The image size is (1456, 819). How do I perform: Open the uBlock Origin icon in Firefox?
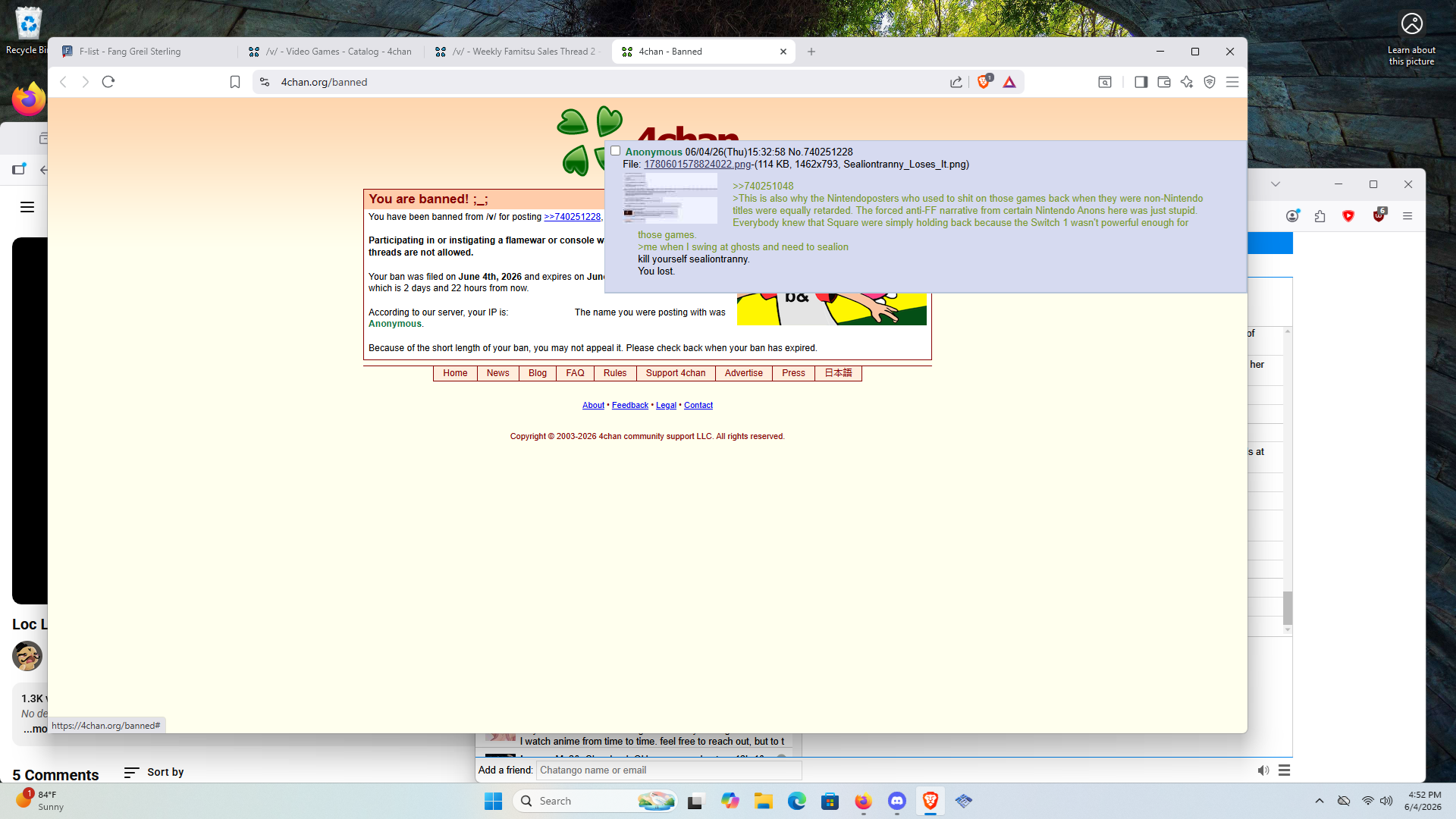[x=1379, y=215]
